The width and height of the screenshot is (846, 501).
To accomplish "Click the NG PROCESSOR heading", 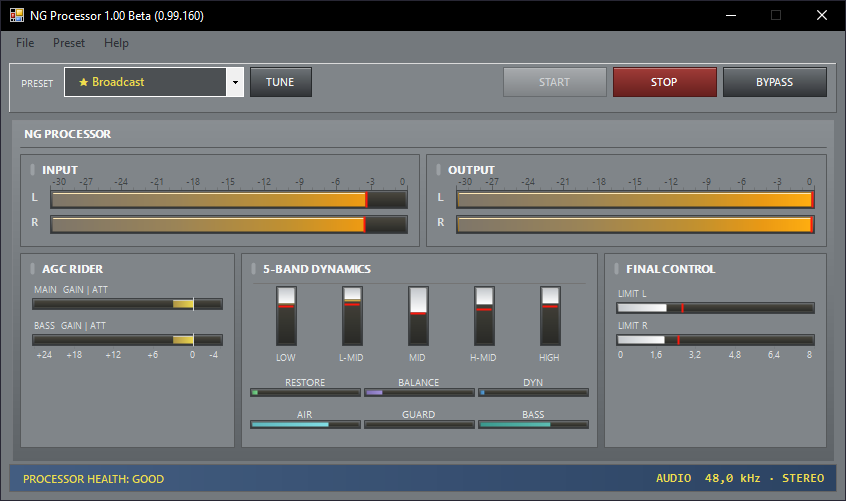I will pos(67,134).
